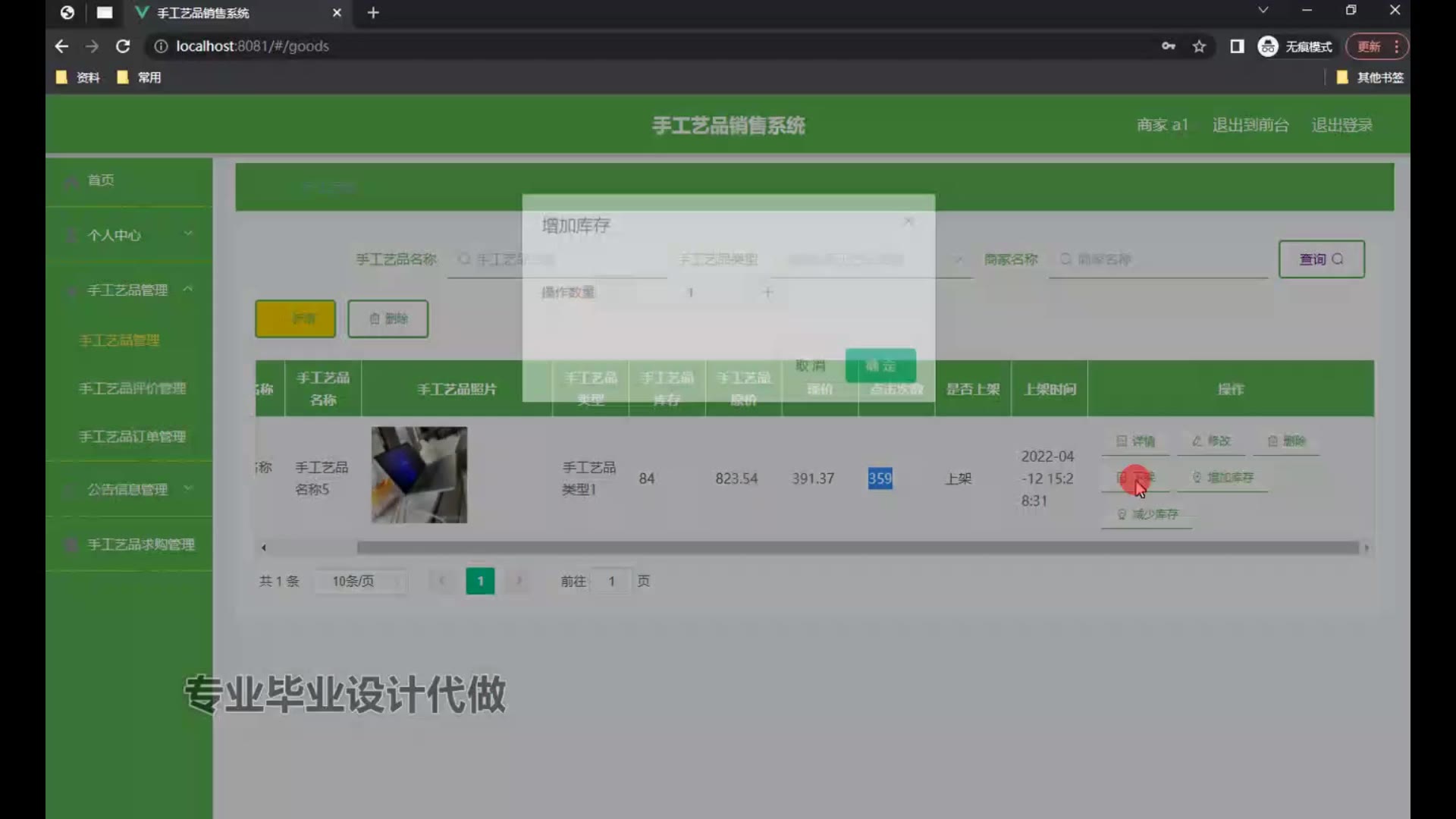
Task: Increase 操作数量 with the plus button
Action: (767, 292)
